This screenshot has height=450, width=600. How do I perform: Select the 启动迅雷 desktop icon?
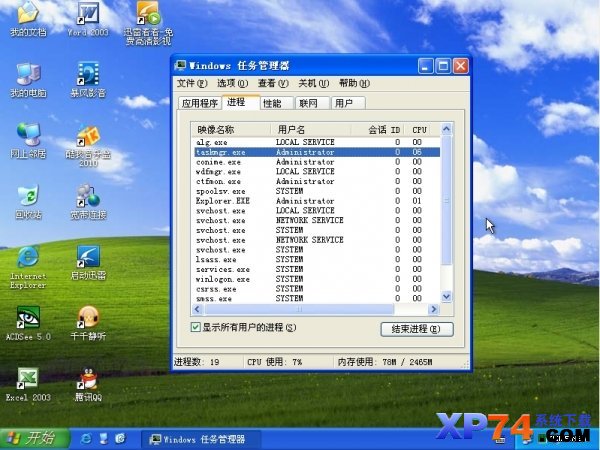tap(88, 262)
